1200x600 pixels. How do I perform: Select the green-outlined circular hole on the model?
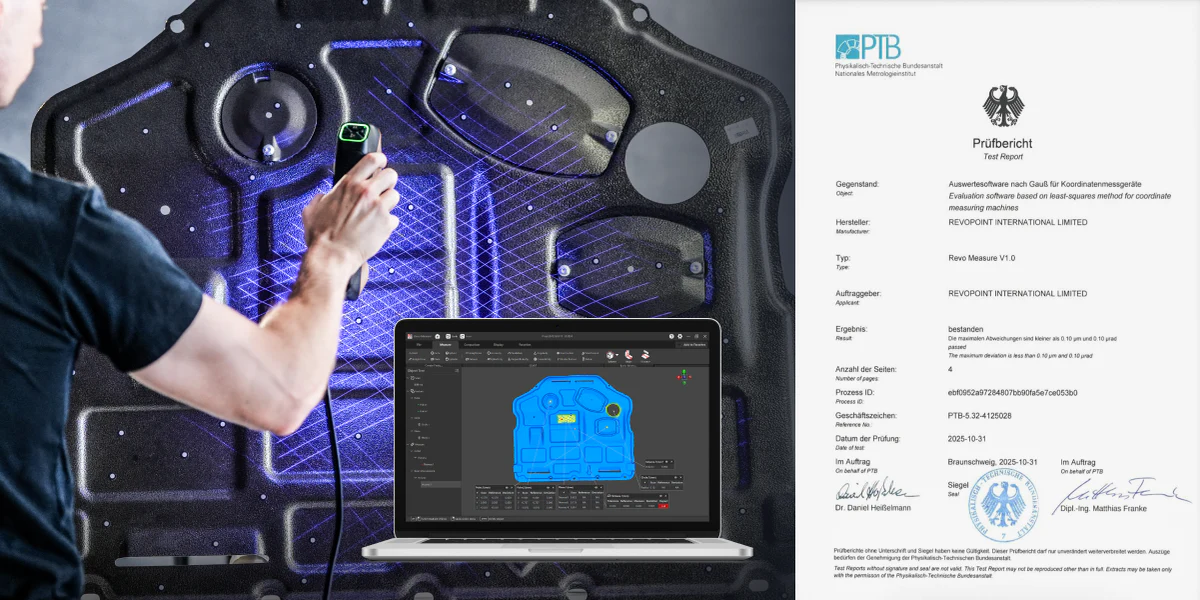point(613,409)
